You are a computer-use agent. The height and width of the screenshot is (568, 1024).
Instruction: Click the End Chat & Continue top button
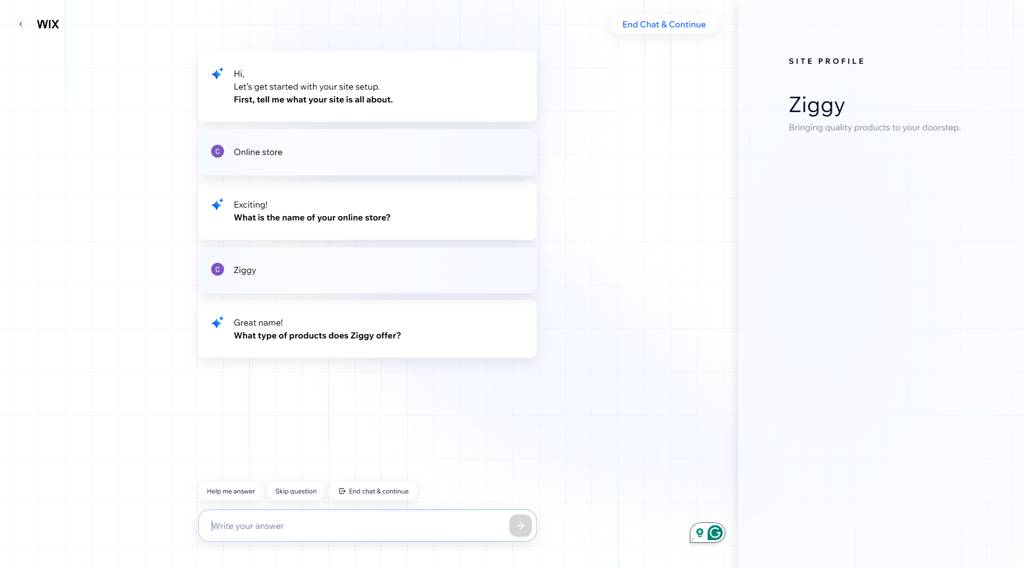pyautogui.click(x=664, y=24)
